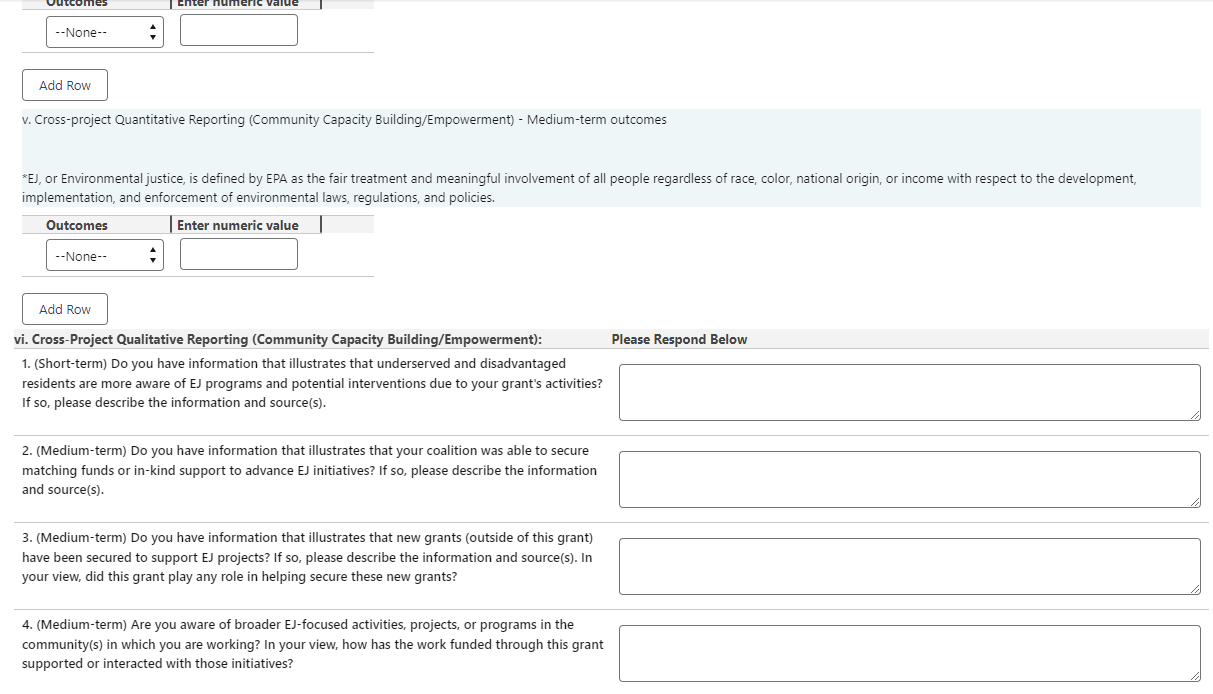Image resolution: width=1213 pixels, height=694 pixels.
Task: Click the response box for question 1 Short-term
Action: (910, 392)
